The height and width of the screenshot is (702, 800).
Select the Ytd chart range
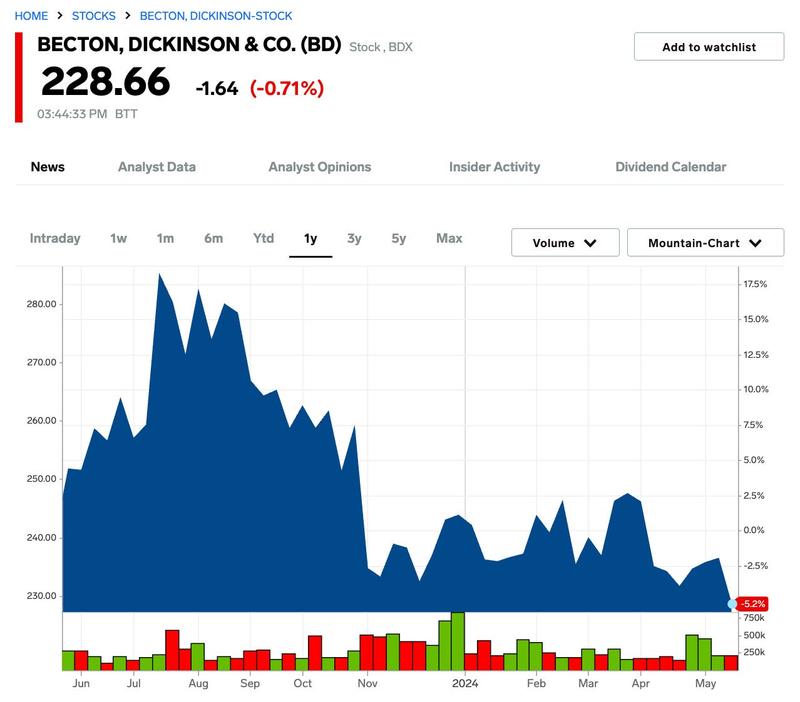(263, 238)
